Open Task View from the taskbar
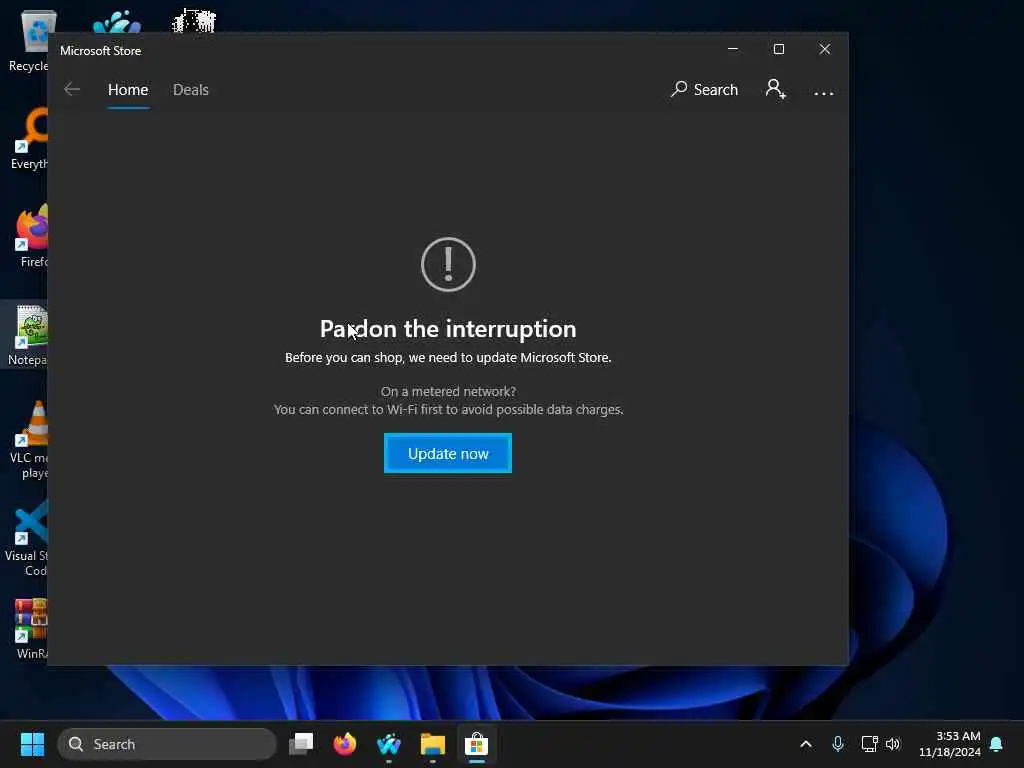 pos(301,744)
